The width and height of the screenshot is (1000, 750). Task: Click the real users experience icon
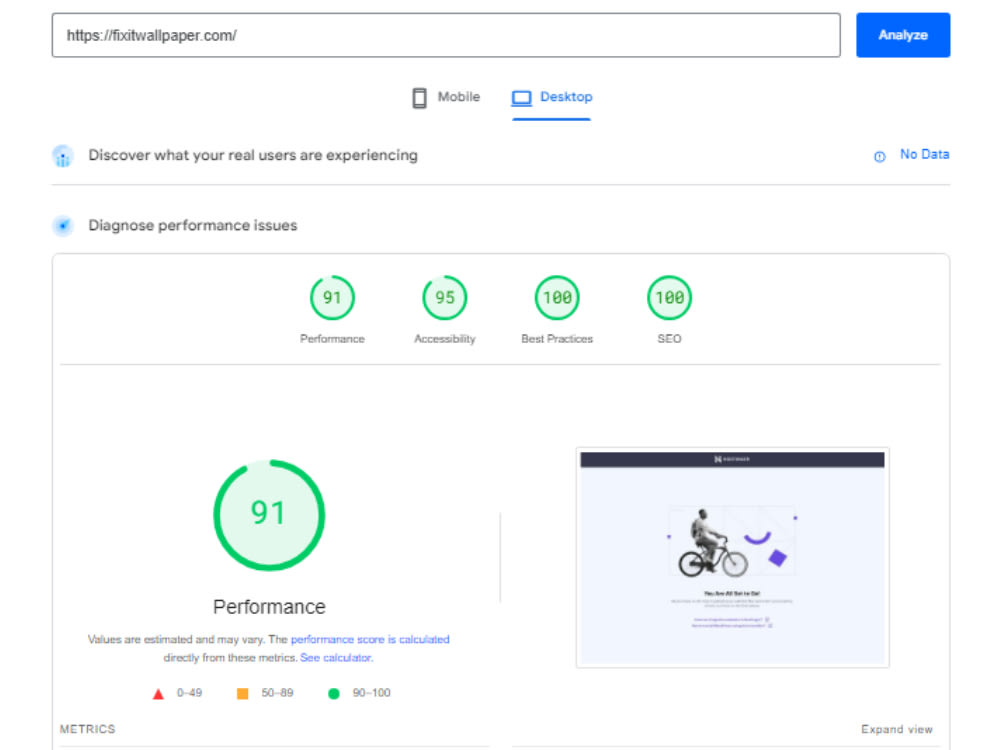coord(62,156)
